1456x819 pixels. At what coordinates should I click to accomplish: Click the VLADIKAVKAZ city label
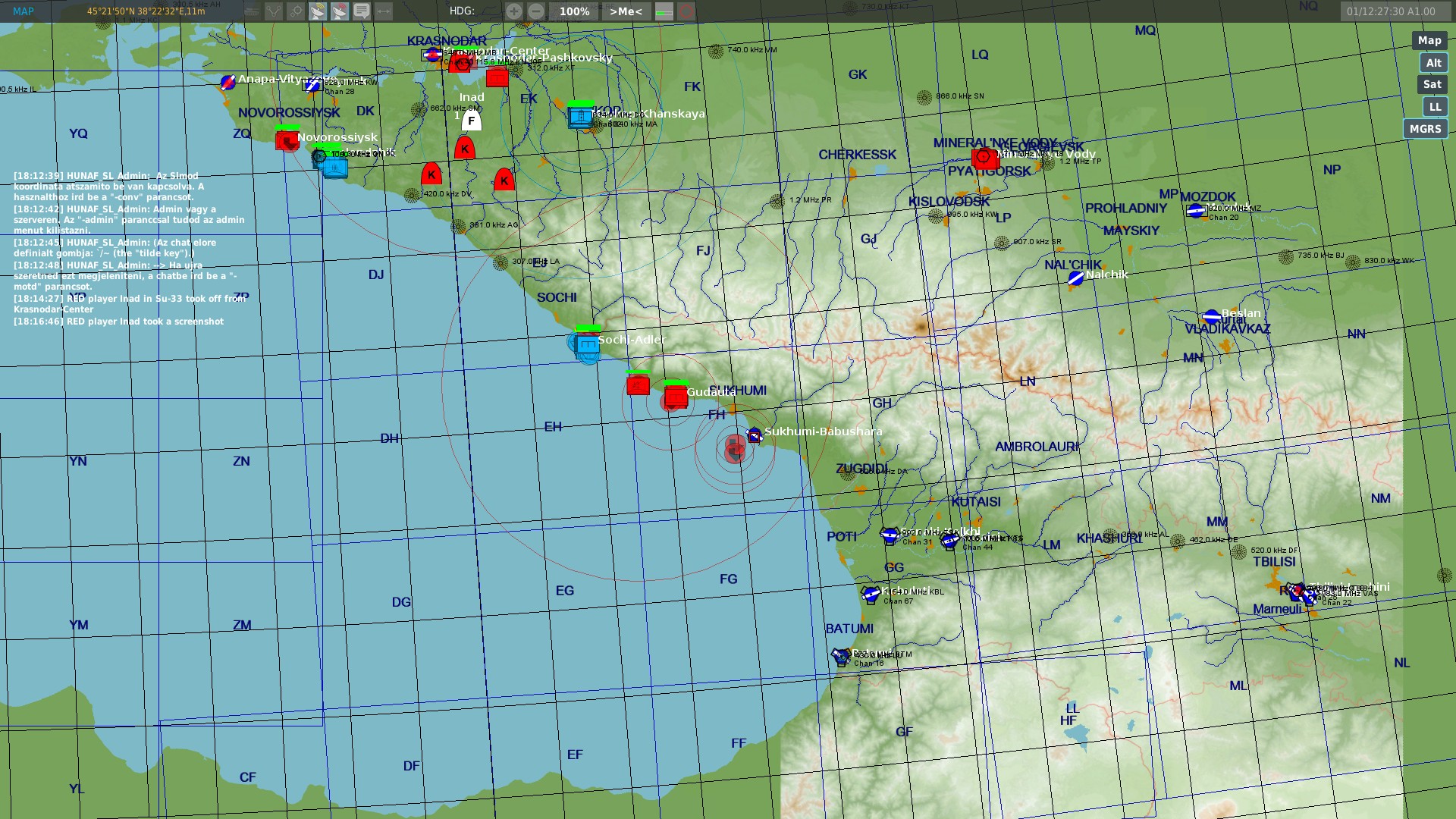[x=1227, y=328]
